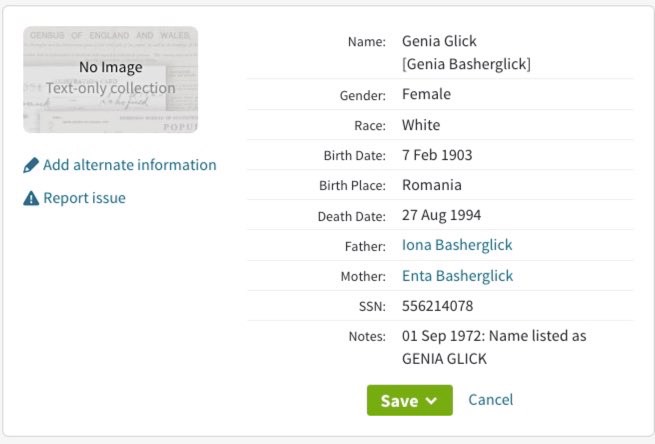Click the warning triangle icon beside Report issue
This screenshot has width=655, height=444.
tap(31, 198)
